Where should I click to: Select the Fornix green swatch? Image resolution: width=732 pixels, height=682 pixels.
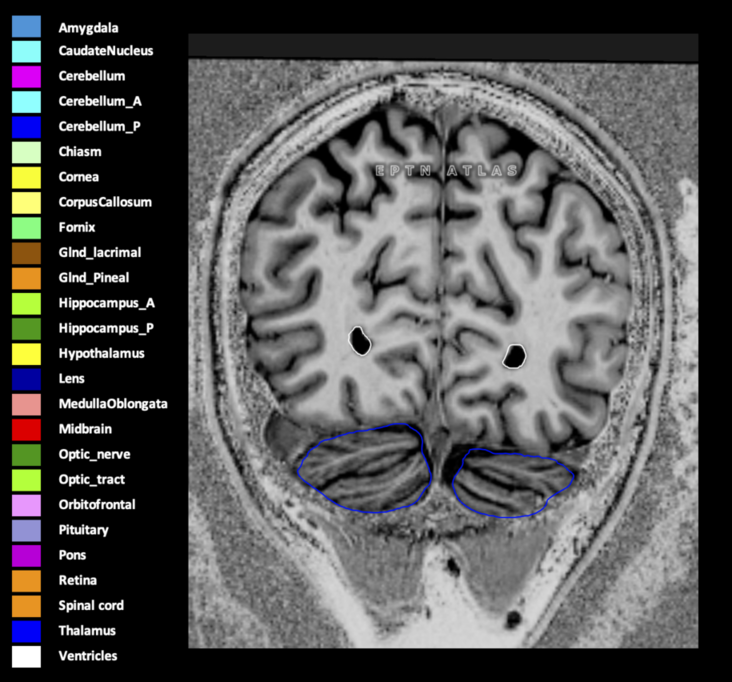[26, 228]
